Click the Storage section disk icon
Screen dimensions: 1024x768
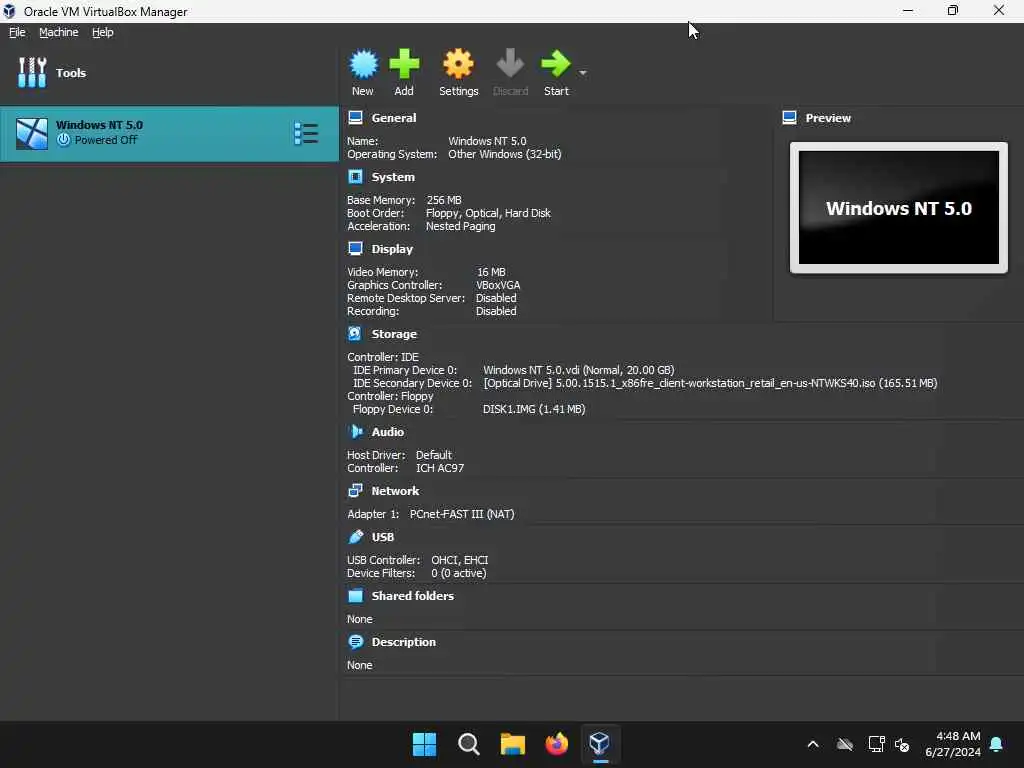(355, 334)
